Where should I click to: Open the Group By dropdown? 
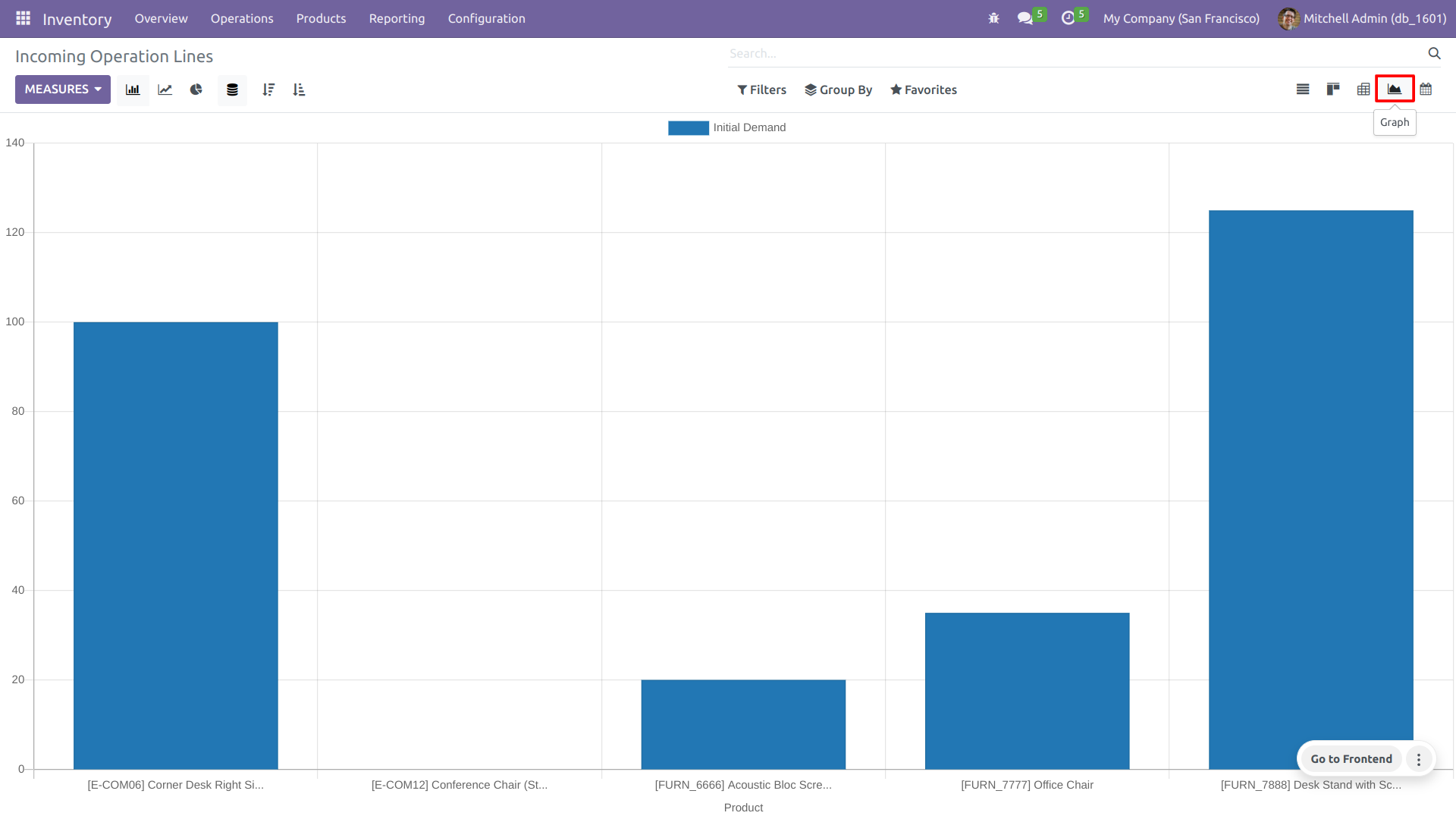[838, 89]
